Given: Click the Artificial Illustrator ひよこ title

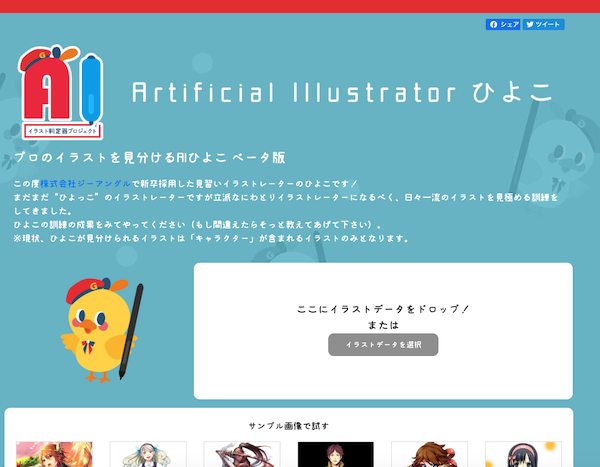Looking at the screenshot, I should click(342, 92).
